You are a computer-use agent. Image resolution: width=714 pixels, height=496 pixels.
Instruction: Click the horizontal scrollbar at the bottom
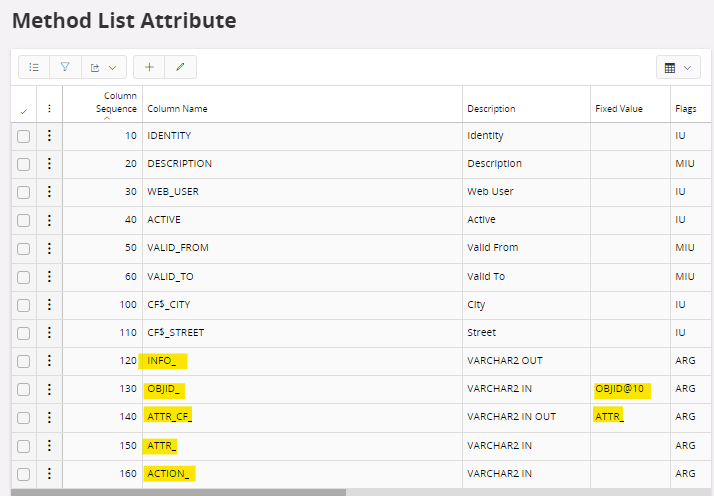[180, 492]
